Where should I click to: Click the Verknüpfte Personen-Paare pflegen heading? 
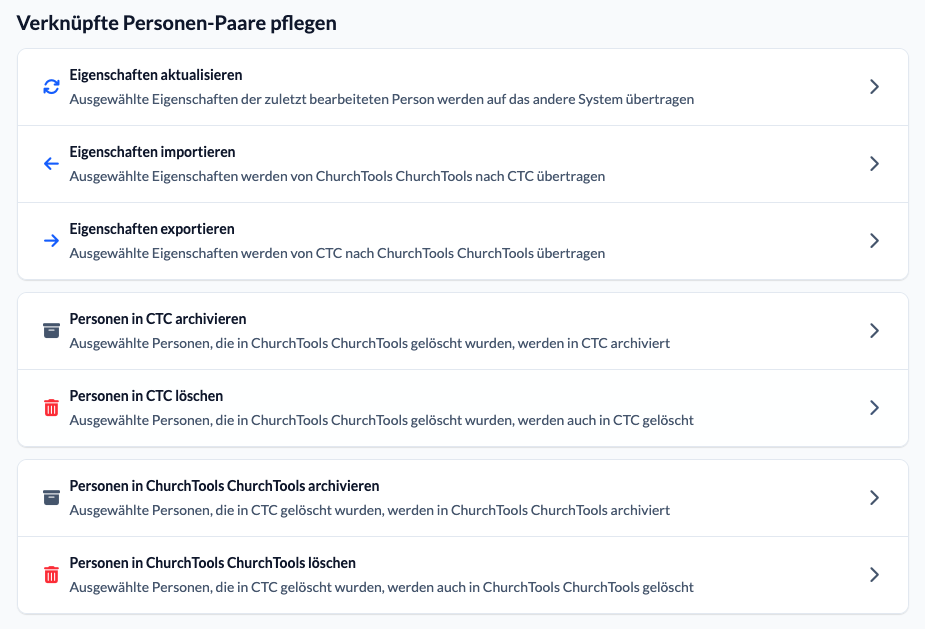coord(176,23)
